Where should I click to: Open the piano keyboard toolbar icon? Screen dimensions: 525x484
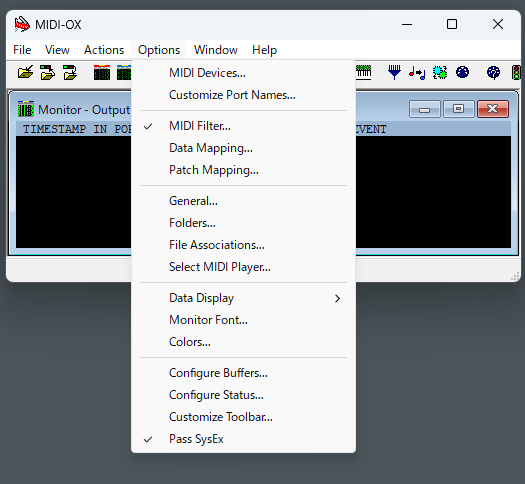tap(364, 72)
